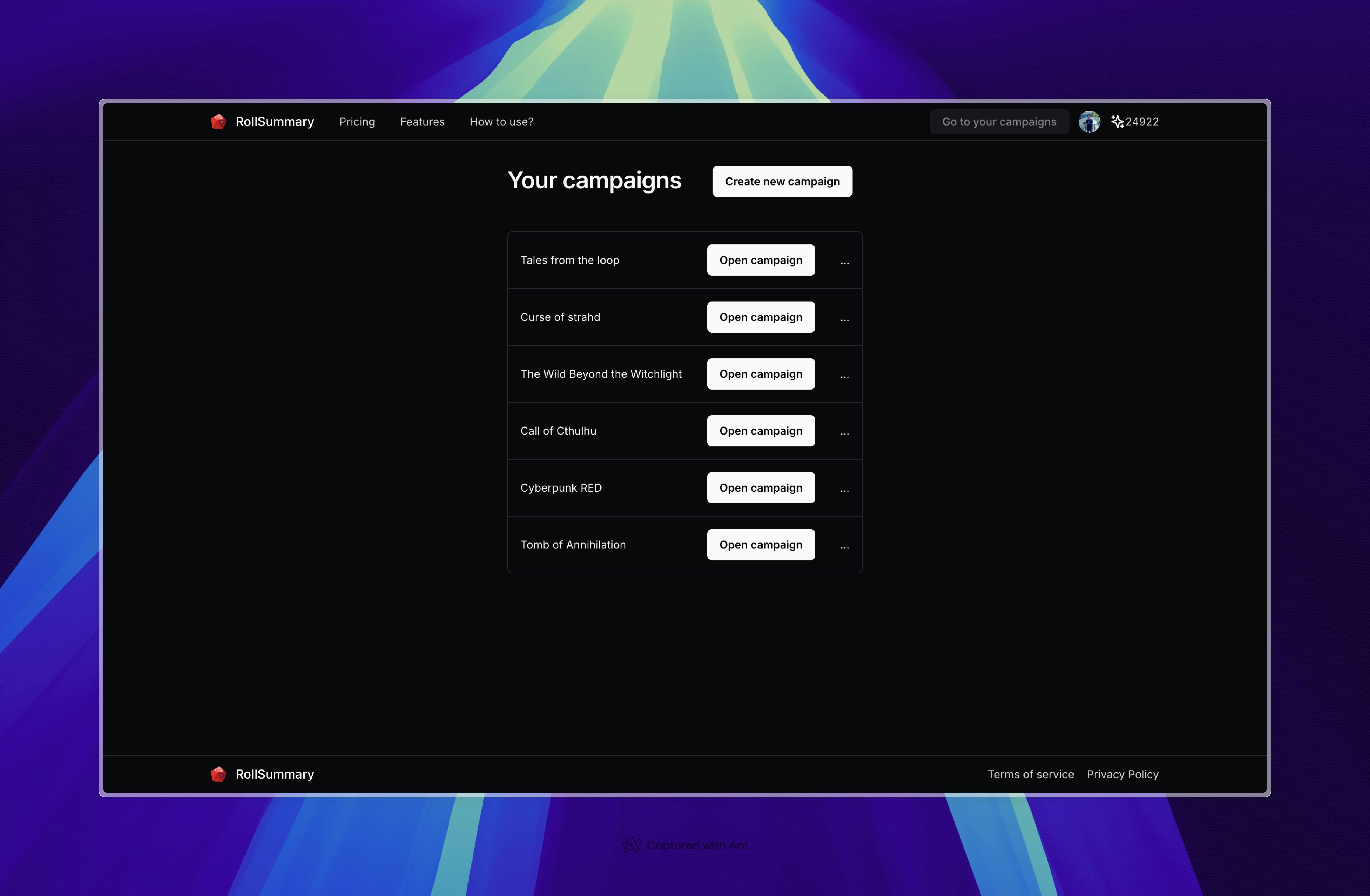Show the ellipsis menu for Call of Cthulhu
Viewport: 1370px width, 896px height.
[844, 433]
